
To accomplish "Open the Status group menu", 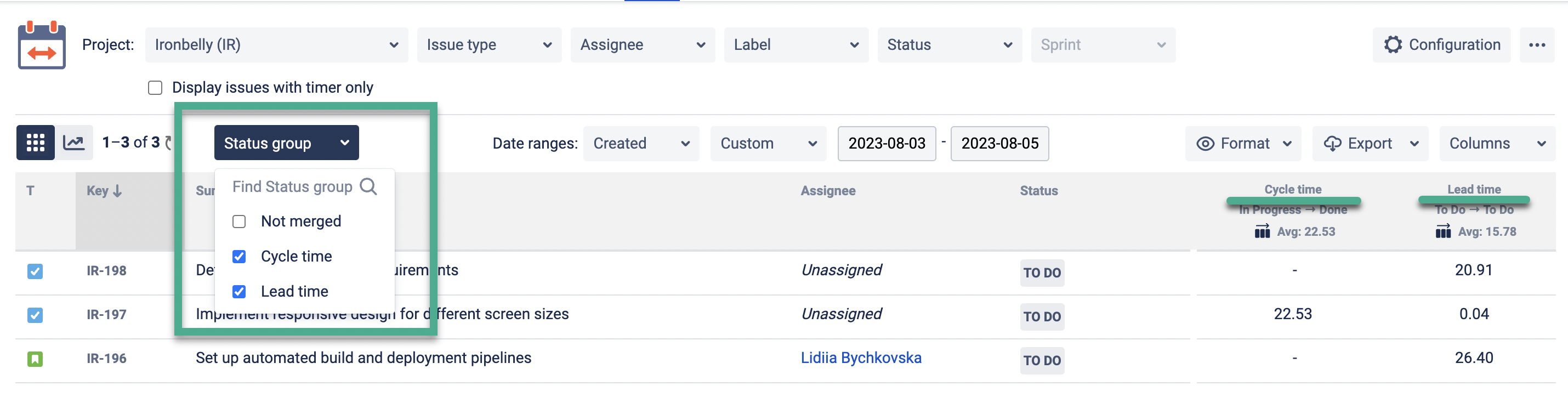I will [286, 143].
